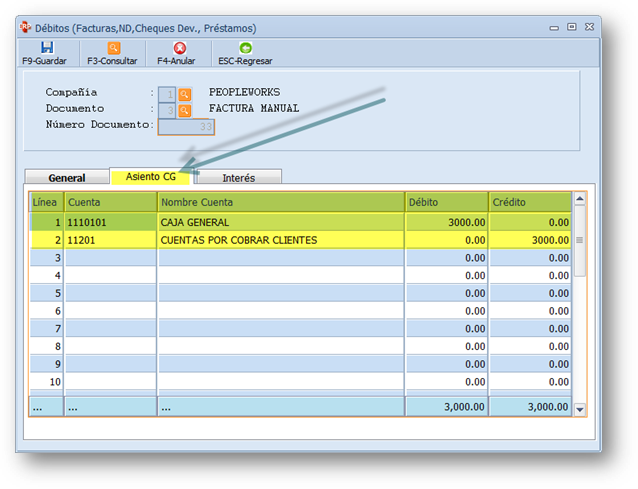Maximize the Débitos window
Image resolution: width=638 pixels, height=489 pixels.
click(571, 28)
